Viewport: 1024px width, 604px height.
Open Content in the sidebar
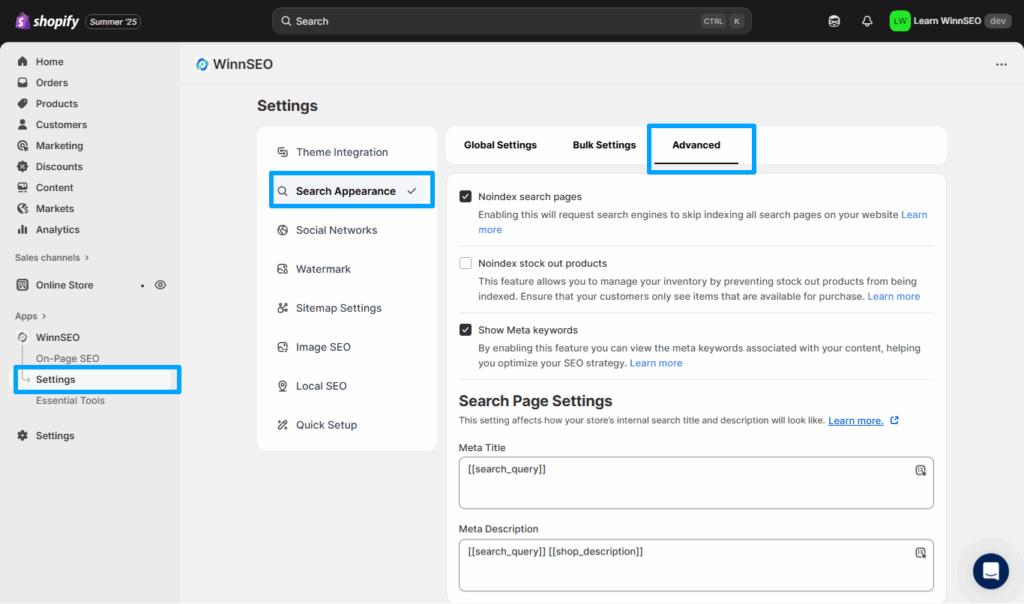(54, 187)
